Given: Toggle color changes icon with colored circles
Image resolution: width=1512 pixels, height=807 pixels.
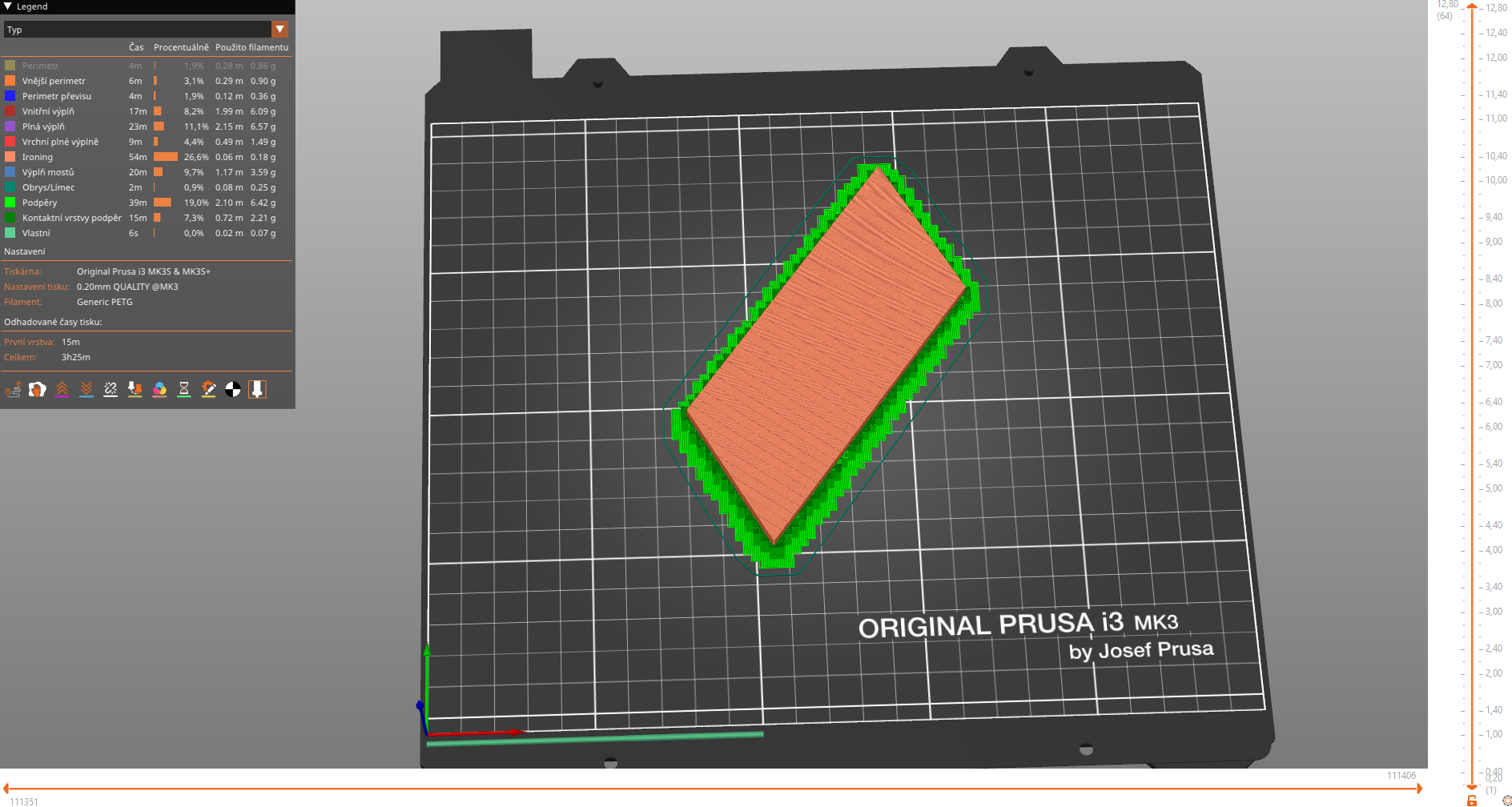Looking at the screenshot, I should click(159, 390).
